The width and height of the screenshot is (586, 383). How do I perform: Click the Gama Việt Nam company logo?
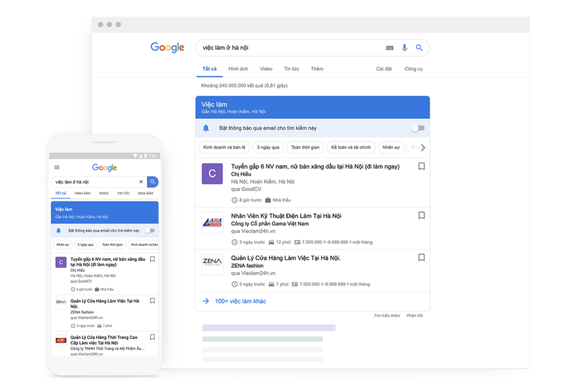(x=212, y=223)
